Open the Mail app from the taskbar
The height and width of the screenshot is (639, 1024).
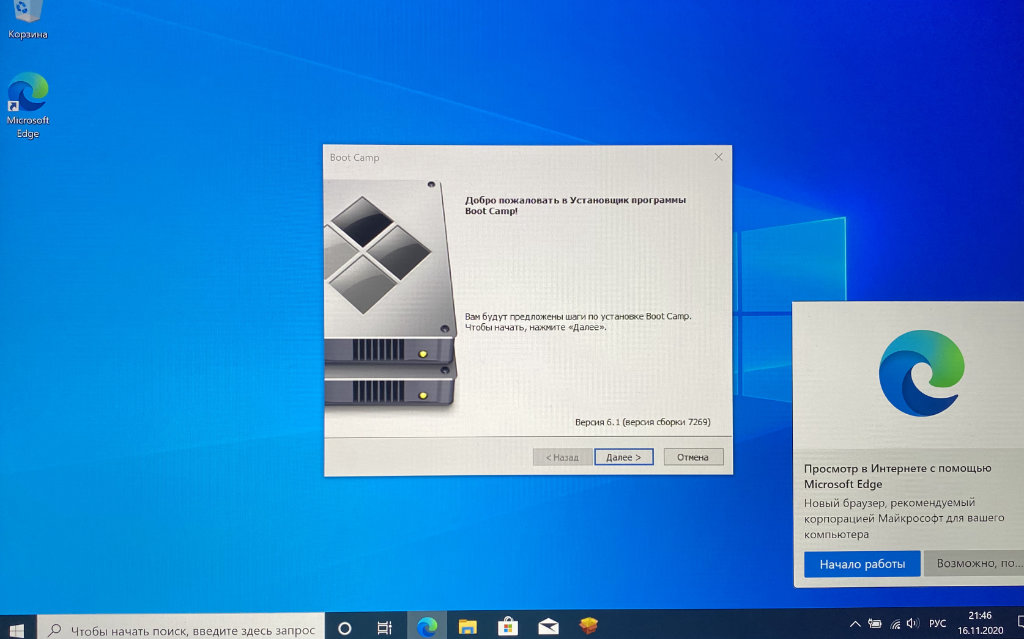tap(548, 627)
